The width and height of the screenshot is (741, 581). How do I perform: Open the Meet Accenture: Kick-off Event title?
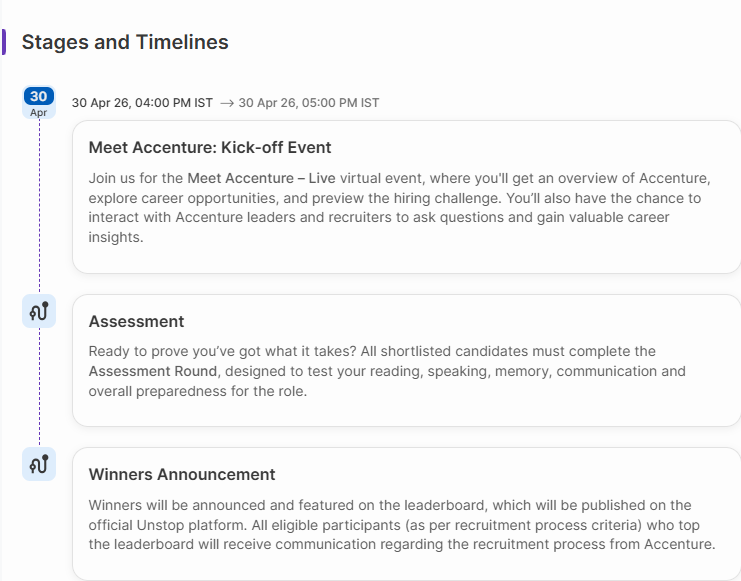click(x=210, y=148)
